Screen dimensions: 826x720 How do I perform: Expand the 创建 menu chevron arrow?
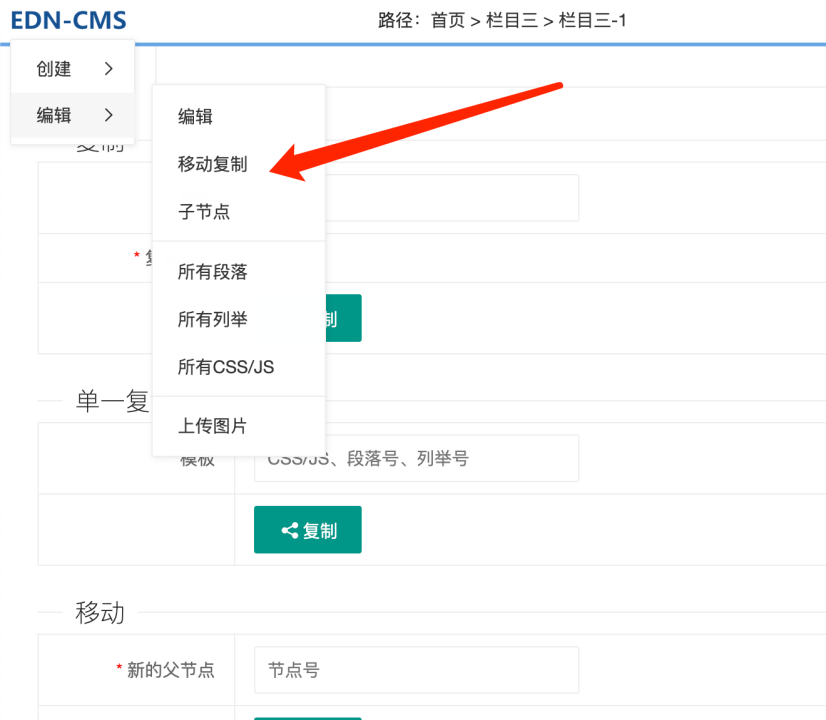pyautogui.click(x=109, y=69)
